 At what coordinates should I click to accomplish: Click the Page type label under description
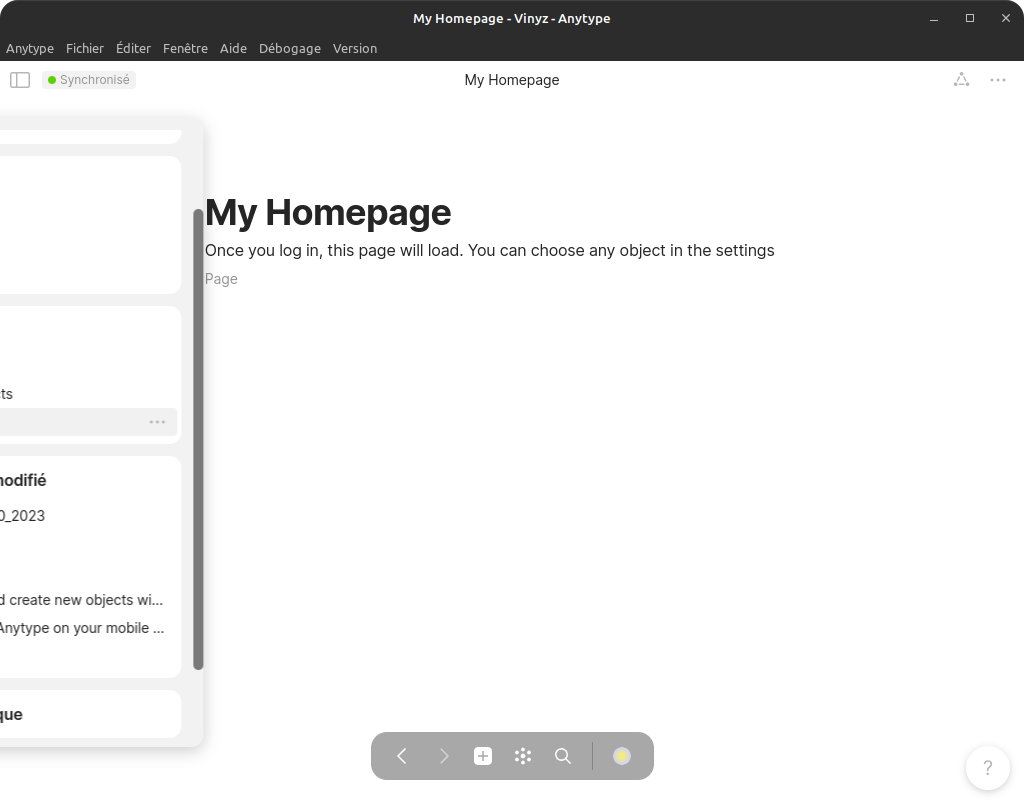(x=221, y=279)
